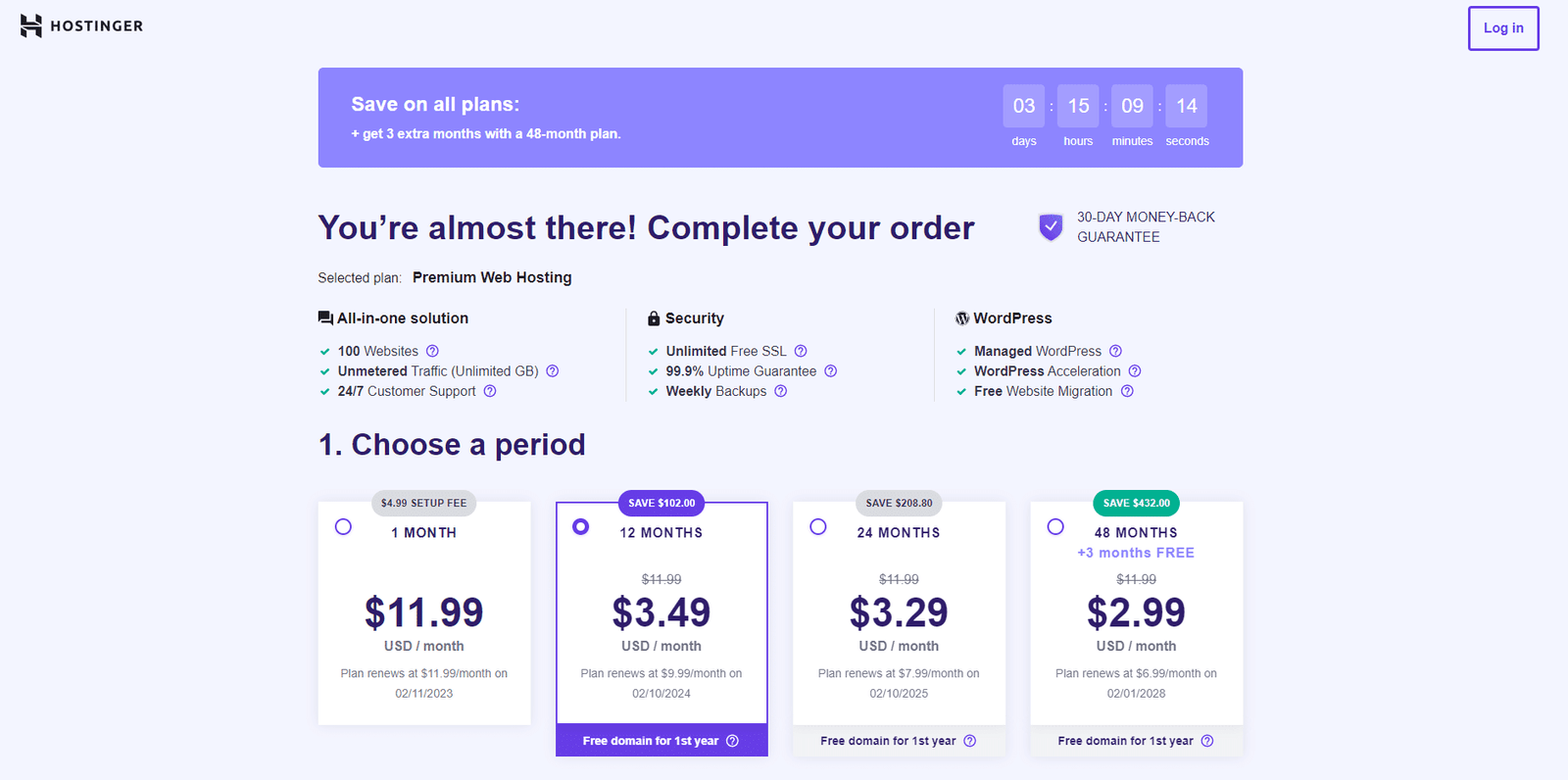This screenshot has width=1568, height=780.
Task: Select the 12 months radio button
Action: [x=581, y=527]
